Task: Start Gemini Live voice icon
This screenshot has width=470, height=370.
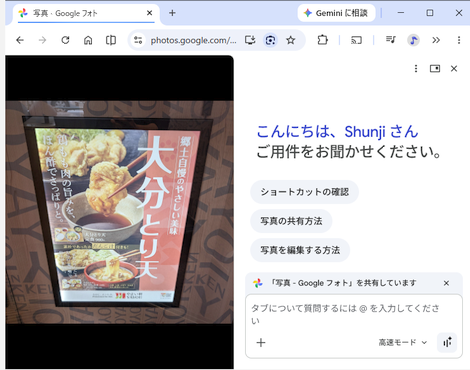Action: (x=447, y=342)
